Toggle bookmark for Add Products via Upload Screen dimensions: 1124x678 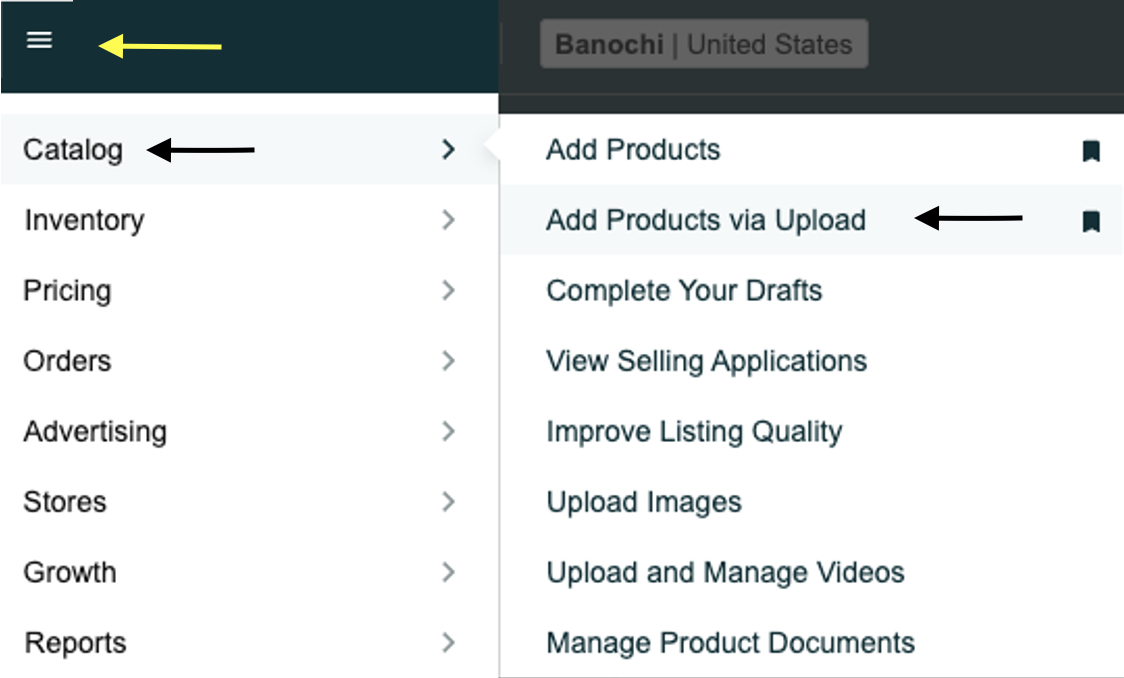tap(1091, 221)
